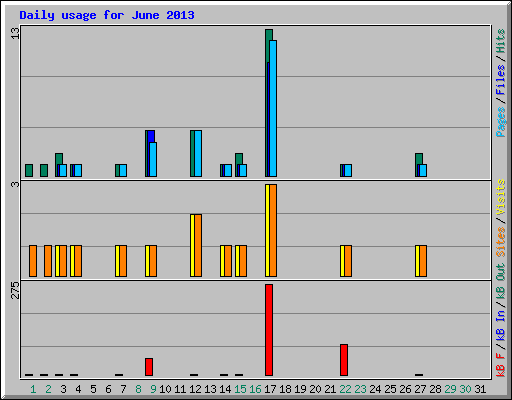This screenshot has height=400, width=512.
Task: Select the green Hits bar for day 27
Action: click(x=419, y=159)
